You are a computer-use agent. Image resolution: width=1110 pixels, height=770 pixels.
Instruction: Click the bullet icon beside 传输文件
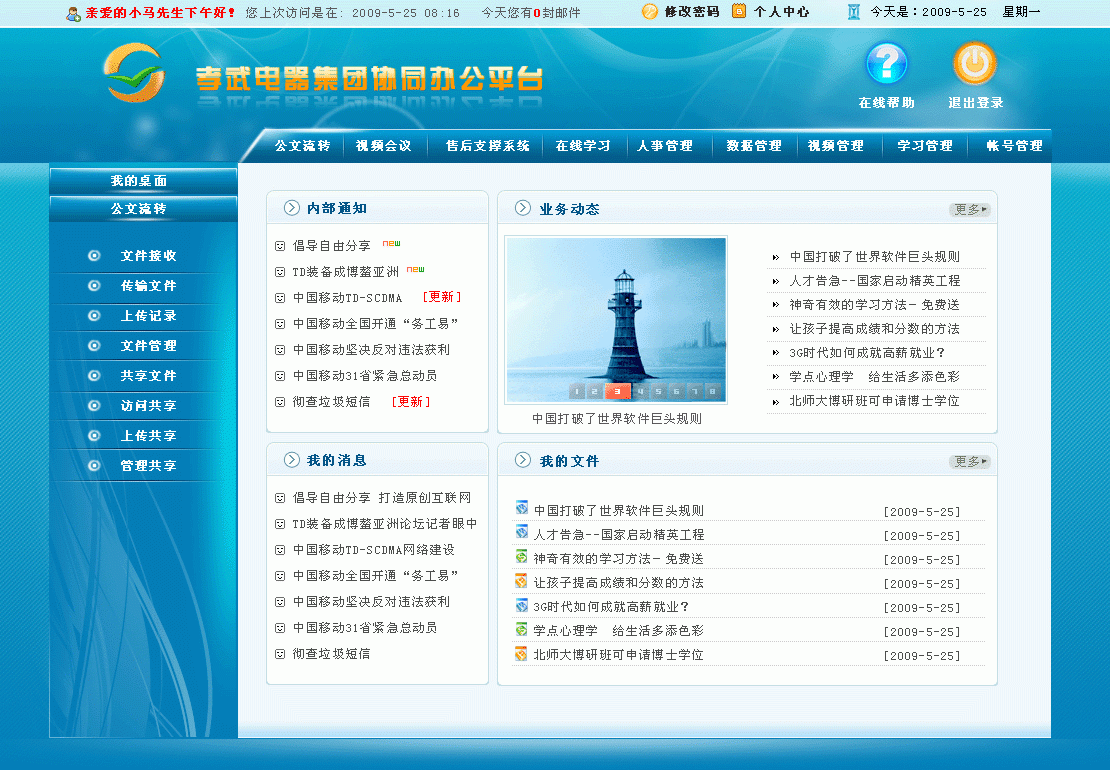point(94,285)
